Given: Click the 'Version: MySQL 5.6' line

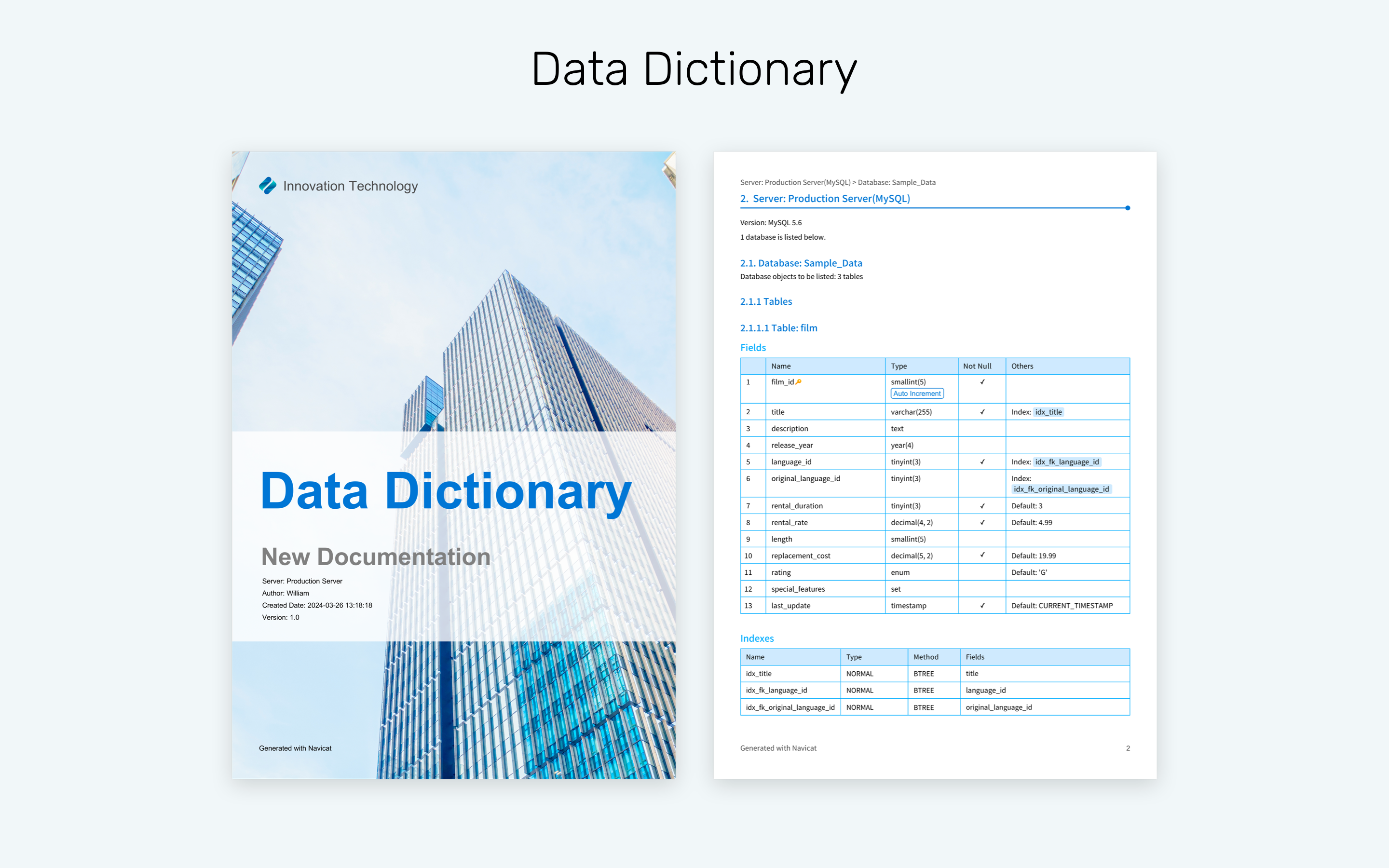Looking at the screenshot, I should pyautogui.click(x=770, y=223).
